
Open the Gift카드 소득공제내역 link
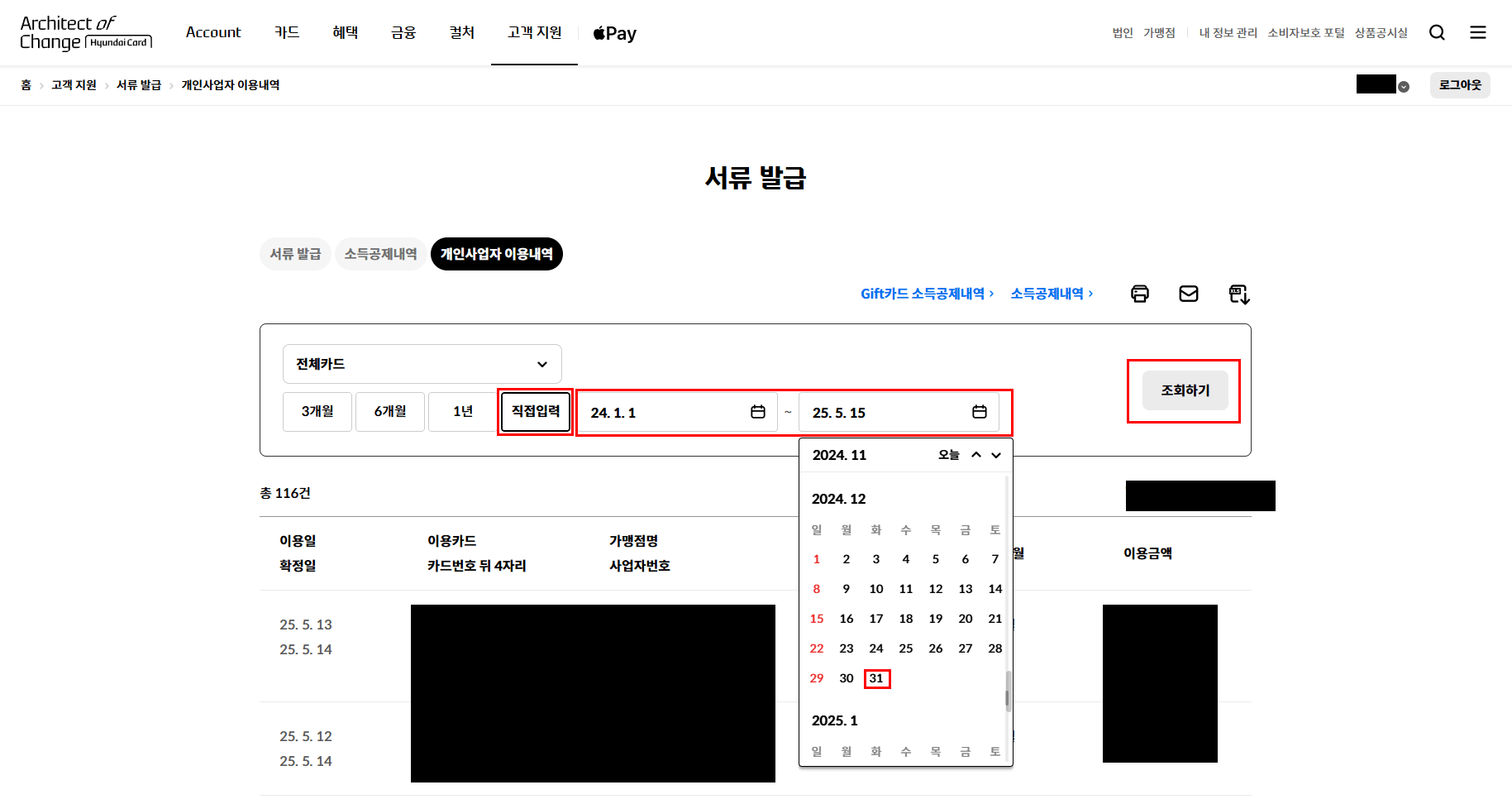point(925,293)
